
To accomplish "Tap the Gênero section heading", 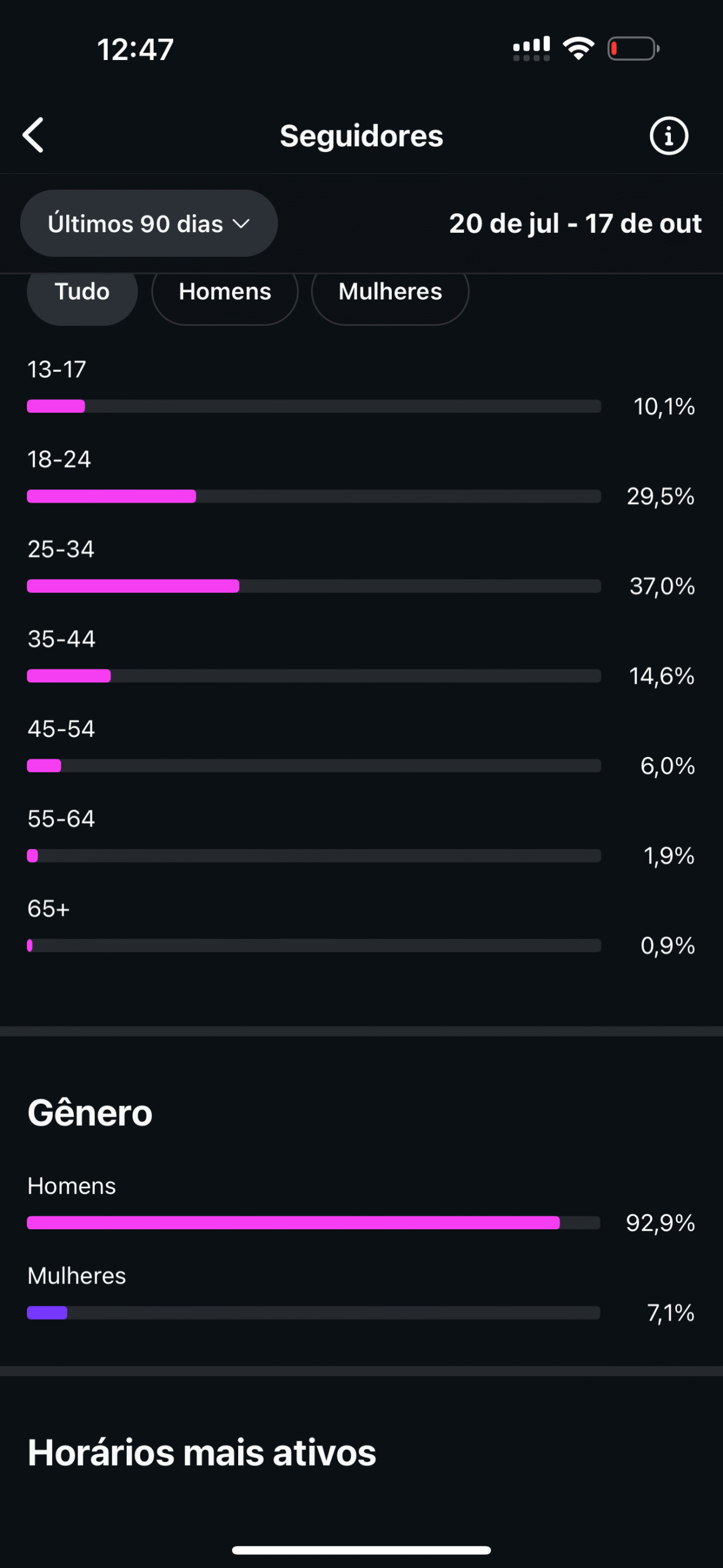I will pyautogui.click(x=90, y=1112).
